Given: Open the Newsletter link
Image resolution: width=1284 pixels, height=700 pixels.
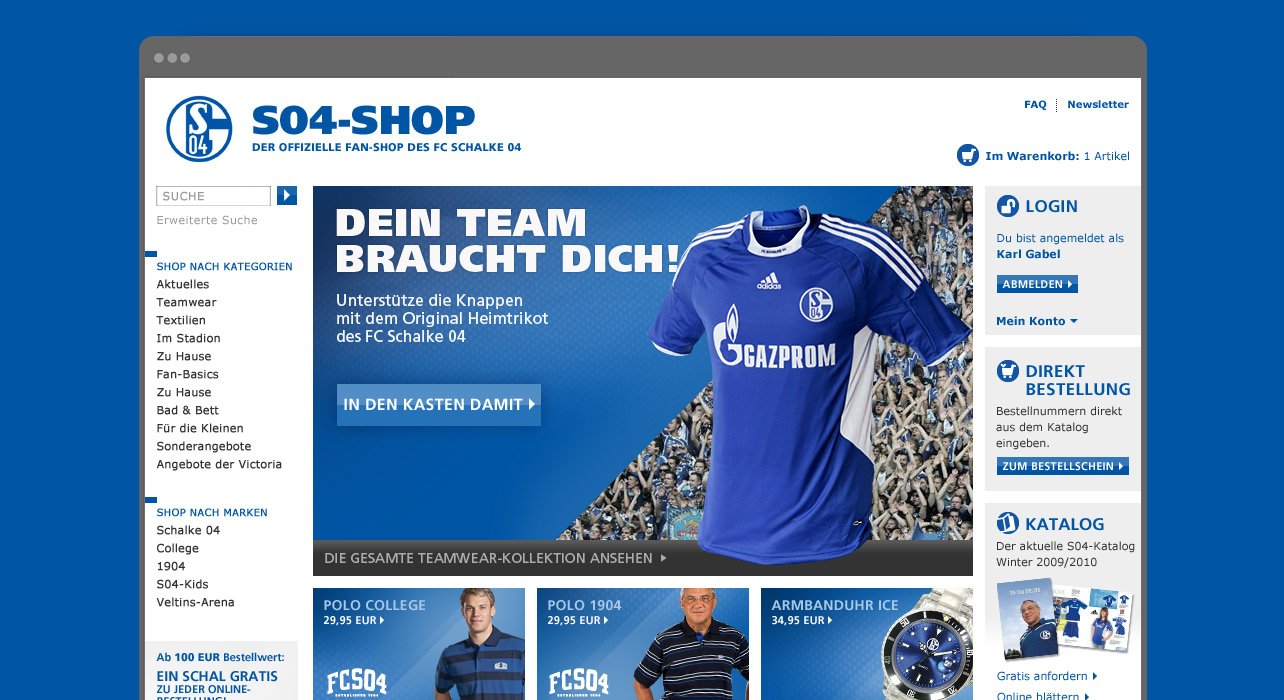Looking at the screenshot, I should (1098, 104).
